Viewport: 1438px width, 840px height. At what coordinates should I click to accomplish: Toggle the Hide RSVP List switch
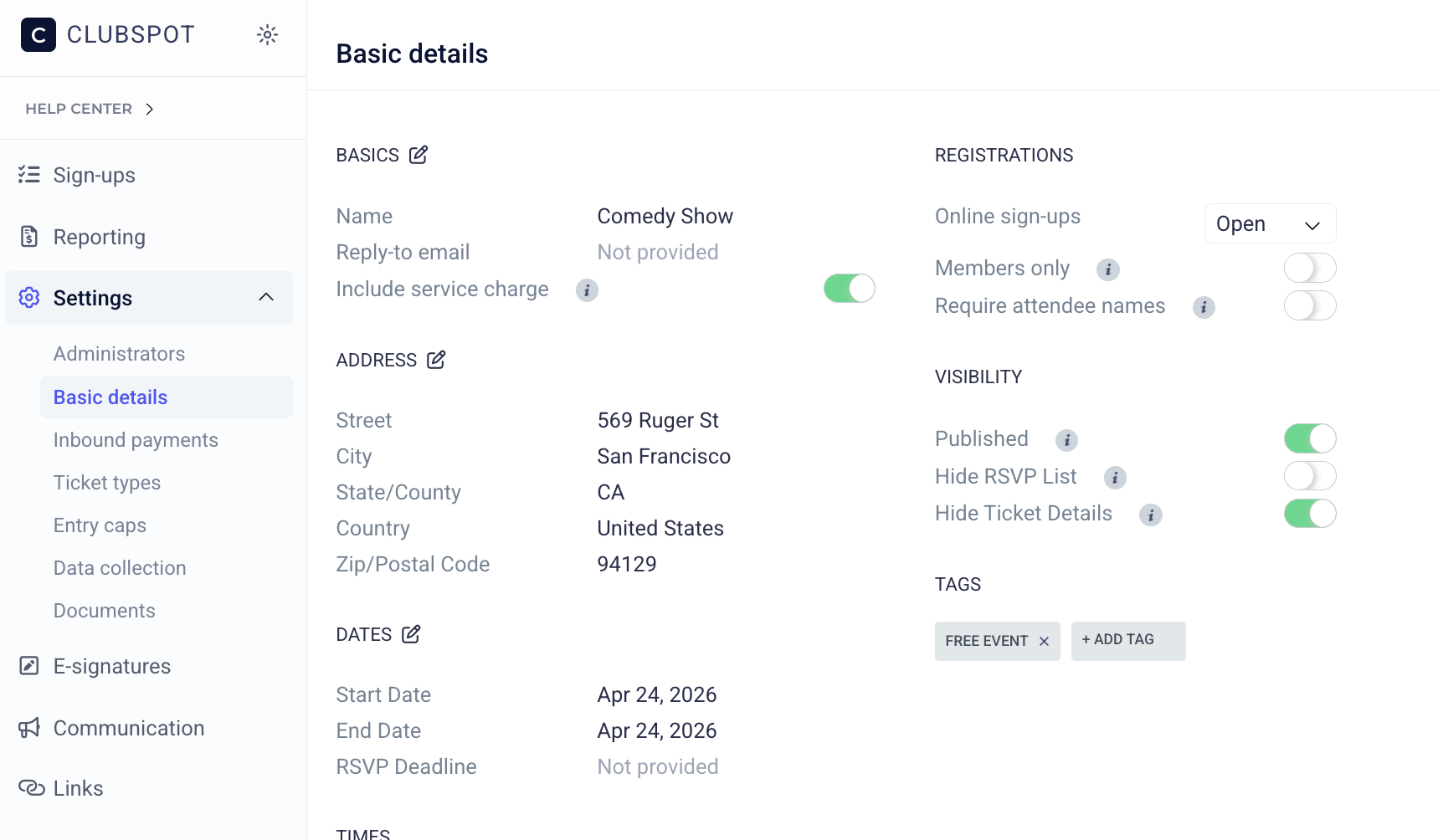(1309, 476)
